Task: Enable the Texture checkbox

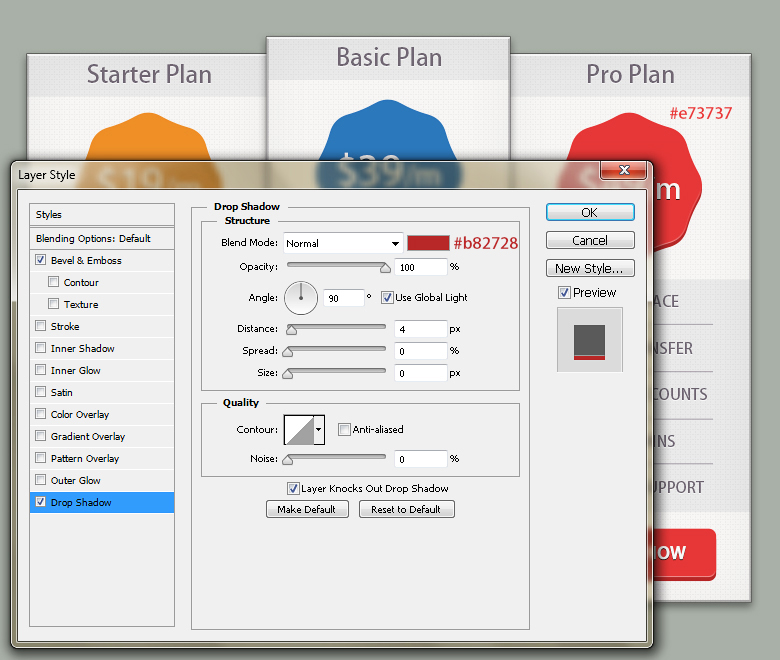Action: coord(53,303)
